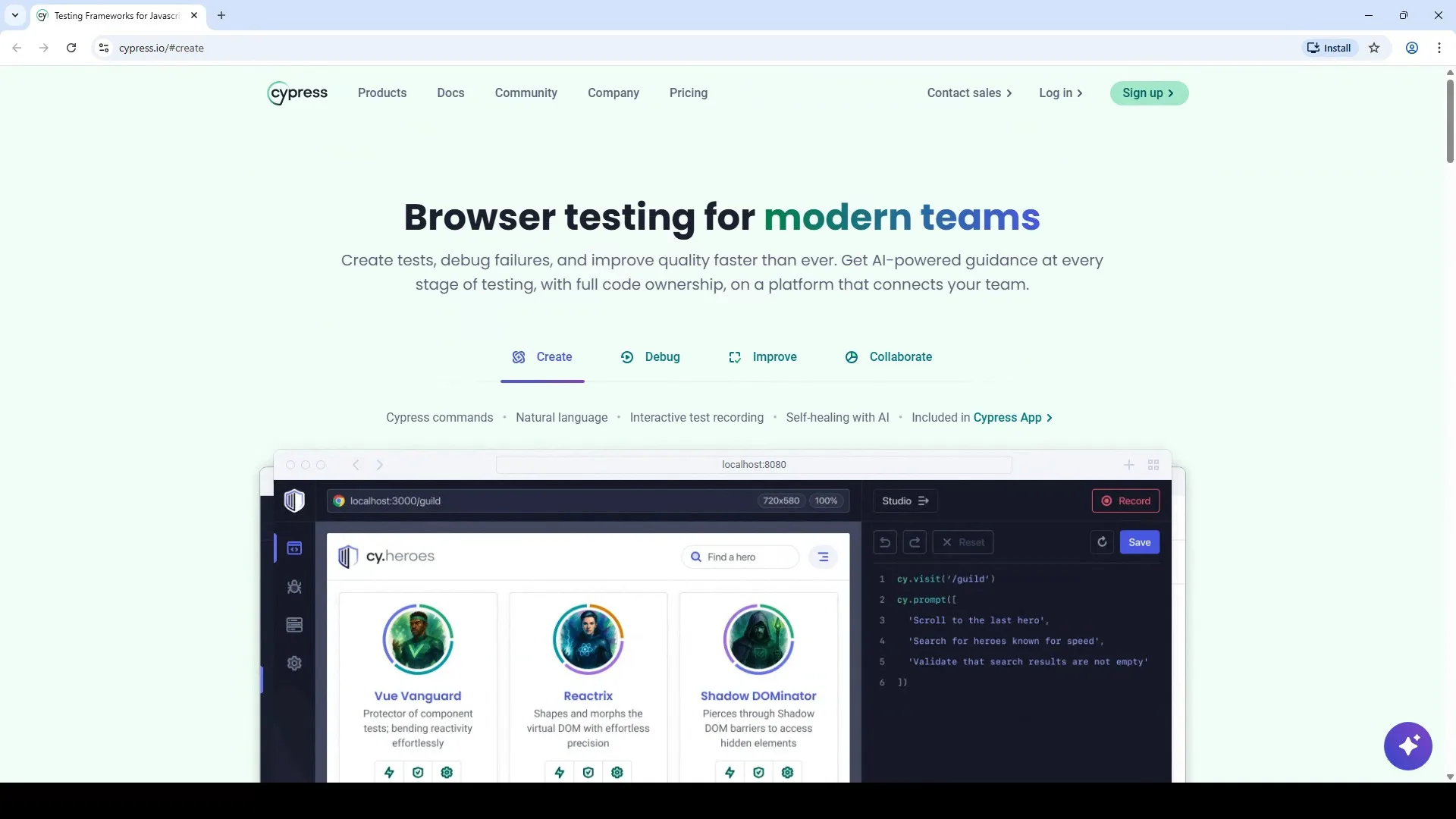
Task: Collapse the Studio panel with its toggle icon
Action: pos(924,500)
